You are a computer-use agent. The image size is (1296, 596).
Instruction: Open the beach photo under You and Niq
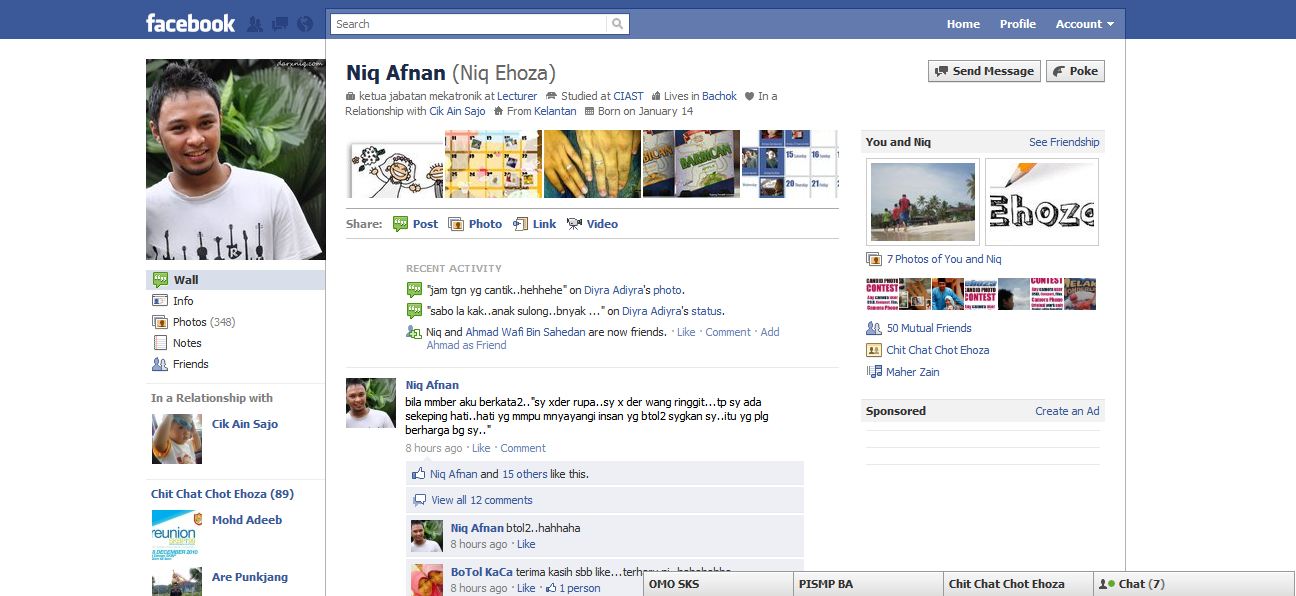pyautogui.click(x=923, y=201)
